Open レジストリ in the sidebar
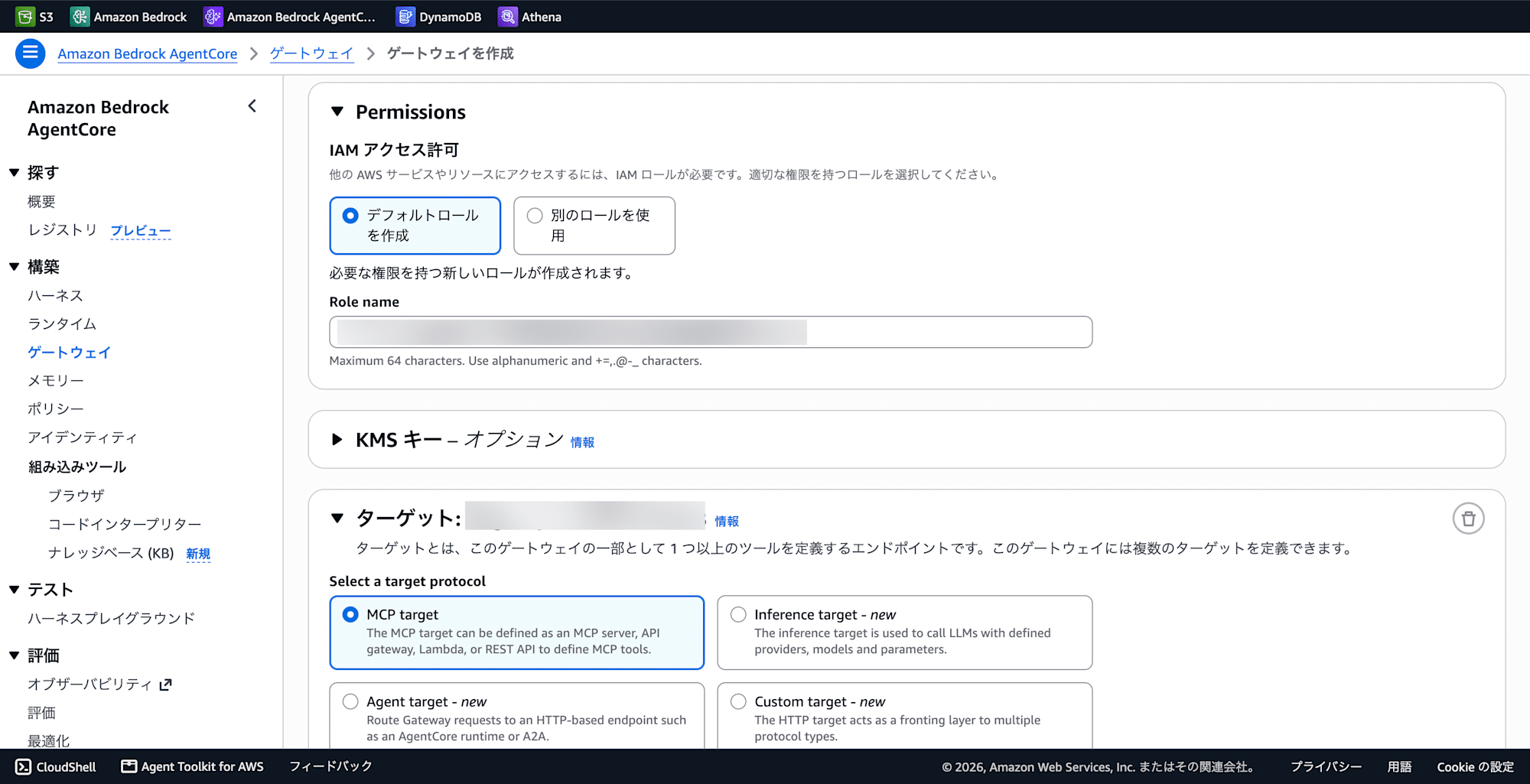Viewport: 1530px width, 784px height. click(63, 230)
